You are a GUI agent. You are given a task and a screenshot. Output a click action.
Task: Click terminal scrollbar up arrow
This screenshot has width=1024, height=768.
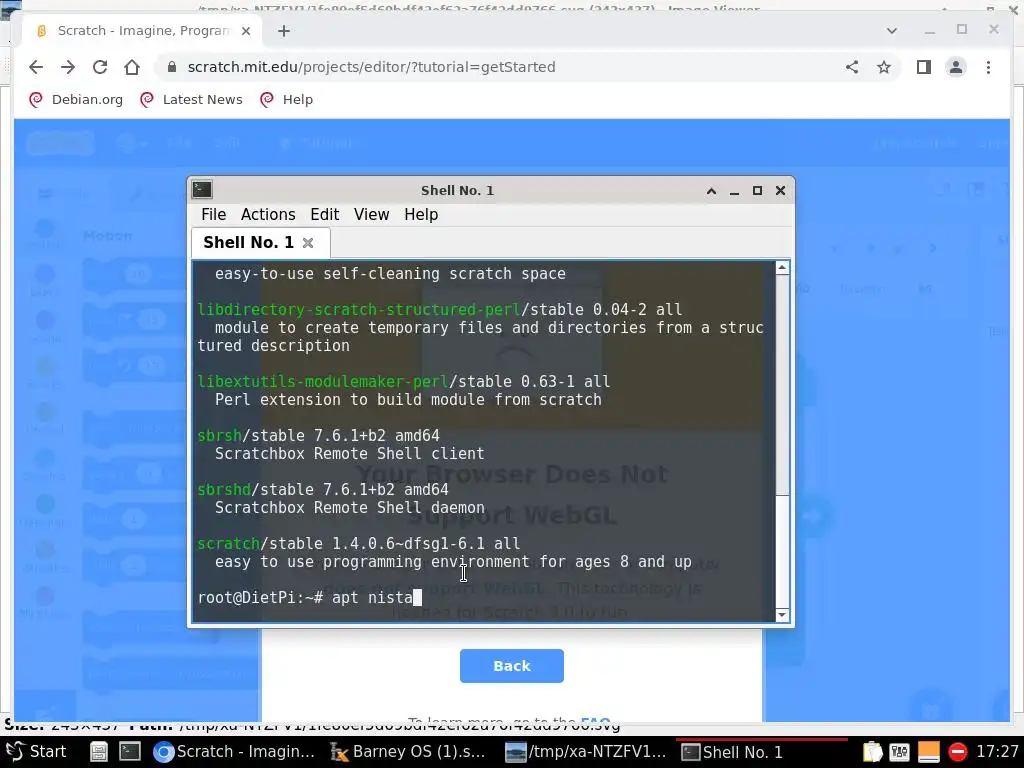tap(782, 268)
